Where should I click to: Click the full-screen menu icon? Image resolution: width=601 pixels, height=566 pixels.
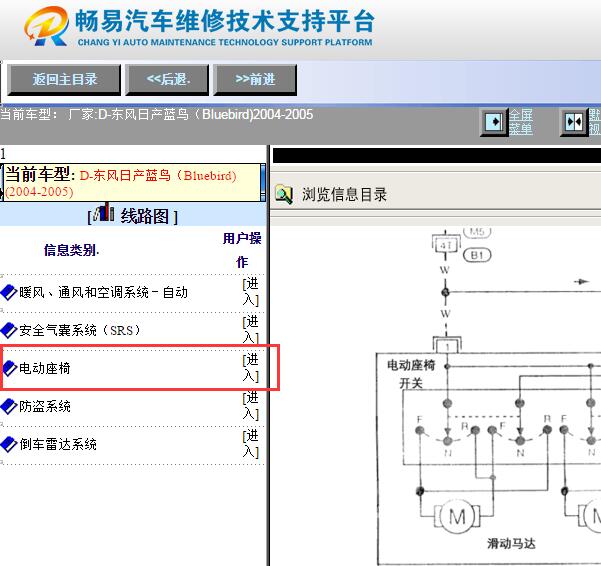(x=494, y=122)
